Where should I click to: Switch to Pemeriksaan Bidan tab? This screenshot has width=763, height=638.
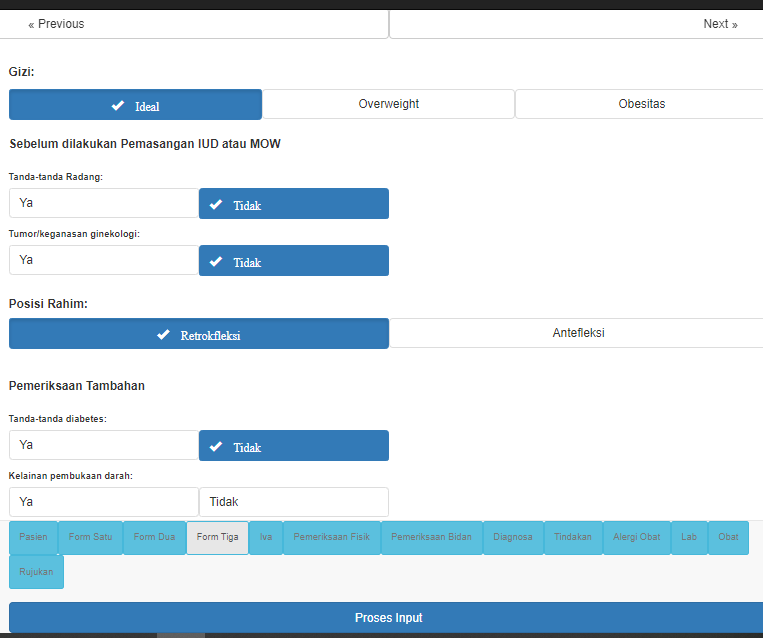coord(432,537)
